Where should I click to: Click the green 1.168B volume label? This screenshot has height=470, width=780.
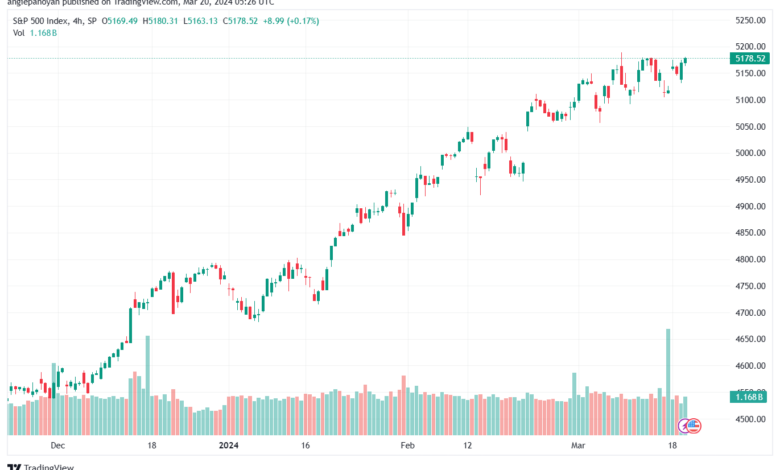click(749, 397)
